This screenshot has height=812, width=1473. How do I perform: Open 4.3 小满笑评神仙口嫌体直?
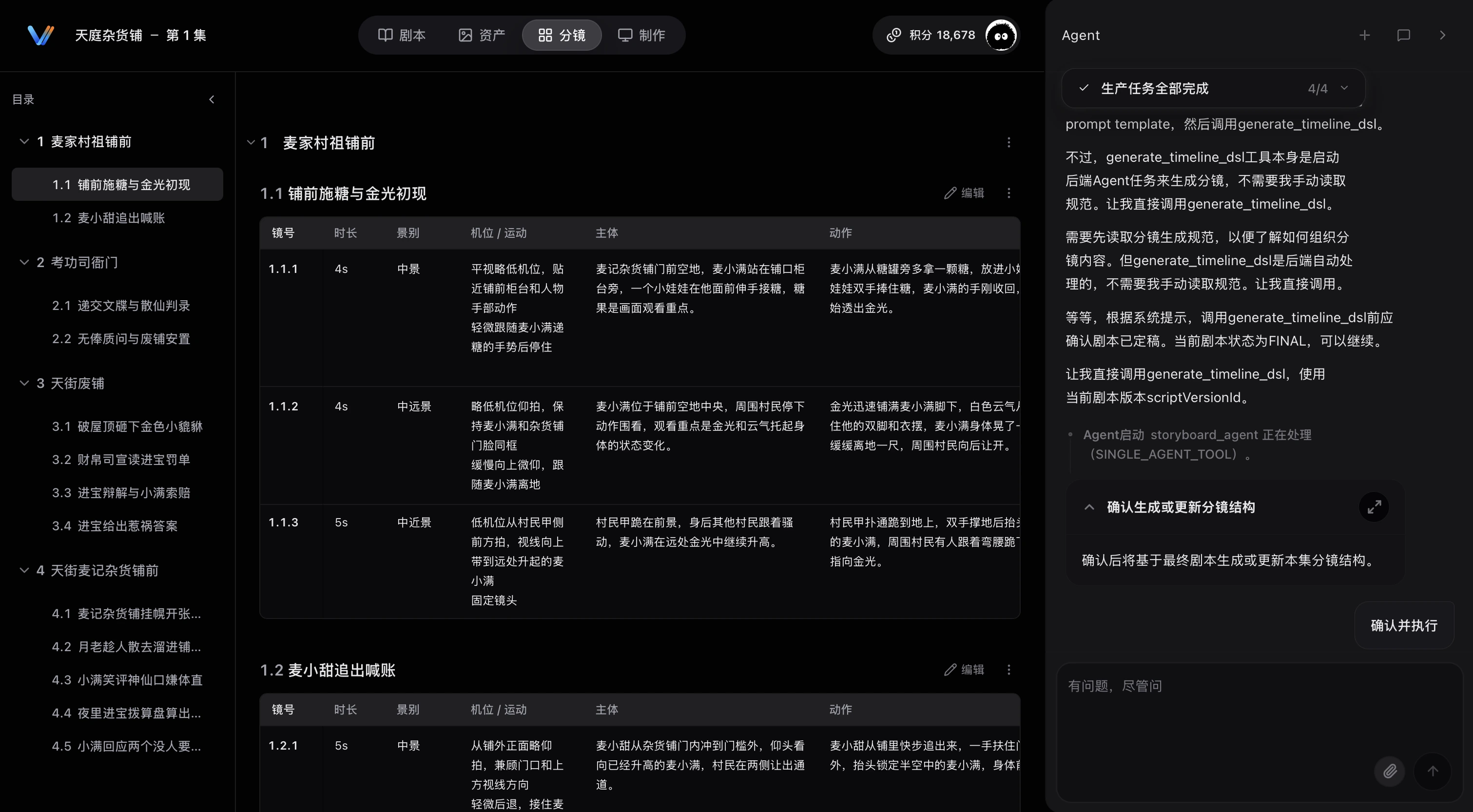click(x=117, y=679)
